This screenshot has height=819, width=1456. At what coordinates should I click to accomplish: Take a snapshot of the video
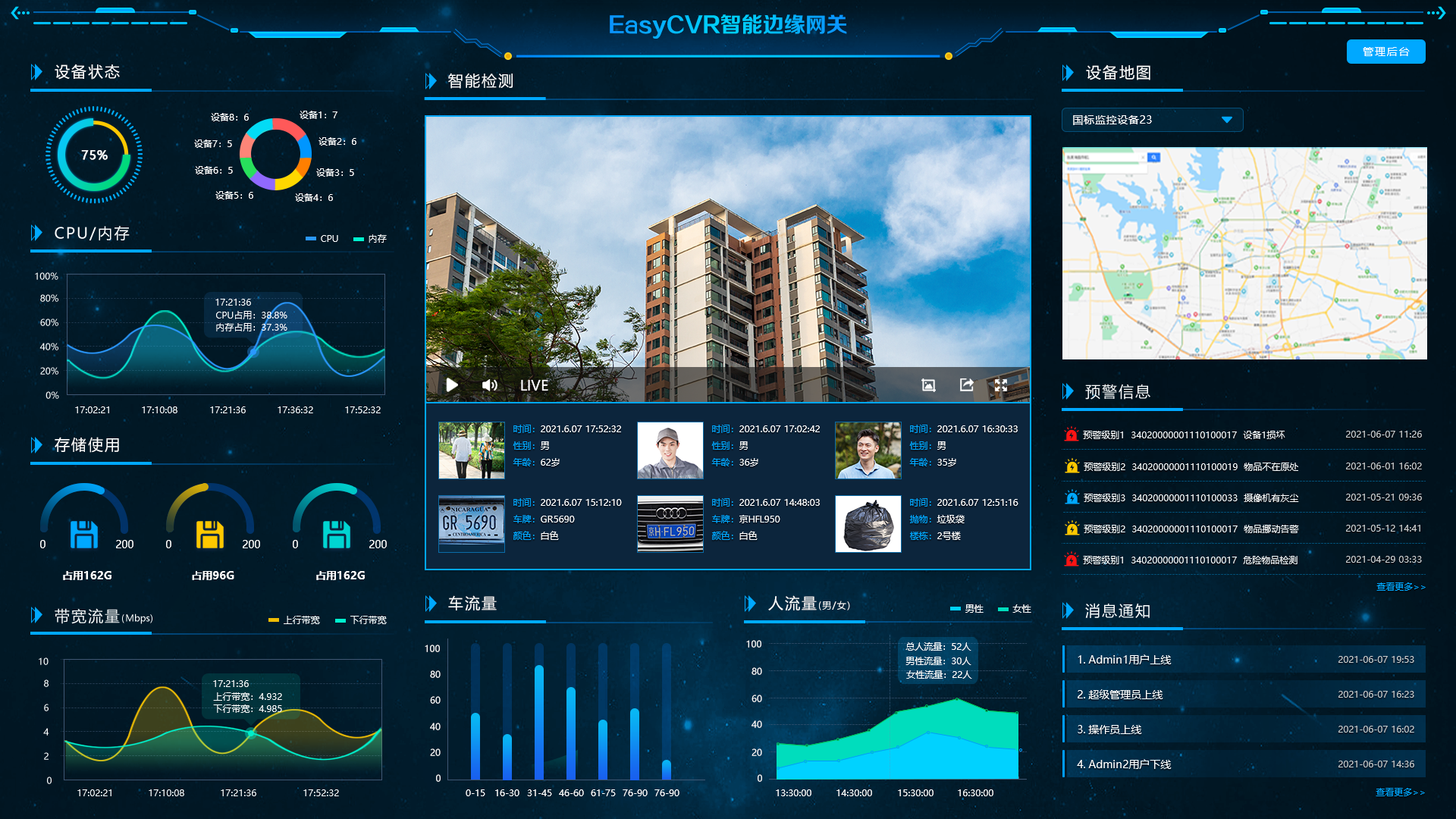(928, 385)
